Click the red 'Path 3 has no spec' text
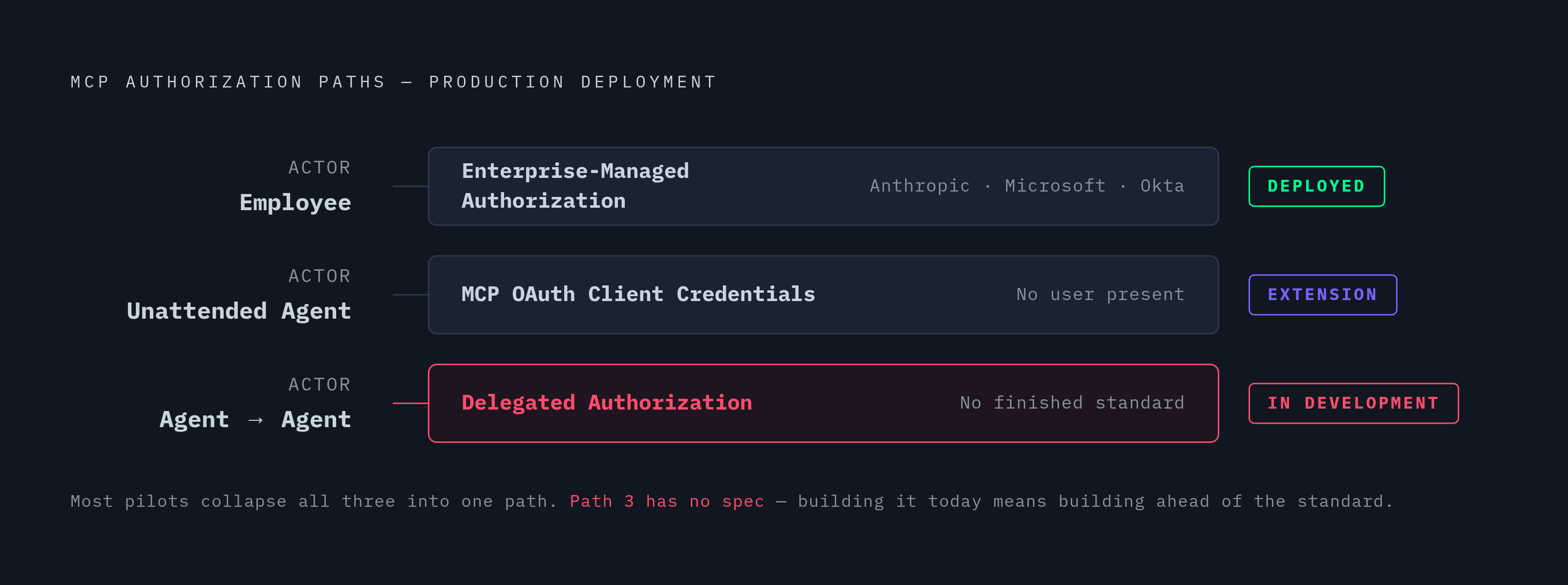Viewport: 1568px width, 585px height. [666, 501]
